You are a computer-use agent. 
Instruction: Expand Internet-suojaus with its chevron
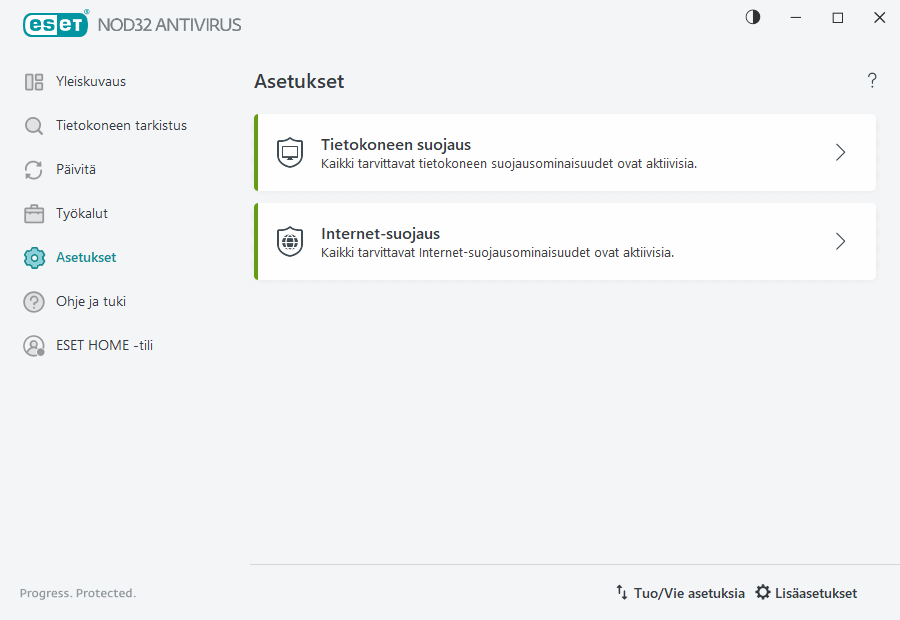click(x=840, y=241)
